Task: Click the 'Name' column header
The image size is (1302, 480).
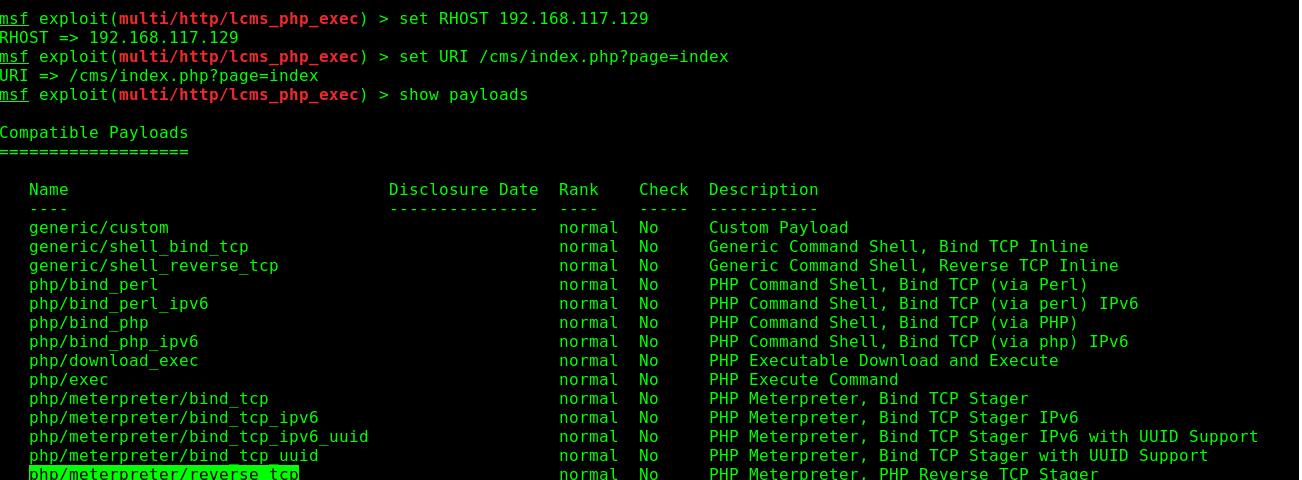Action: tap(49, 190)
